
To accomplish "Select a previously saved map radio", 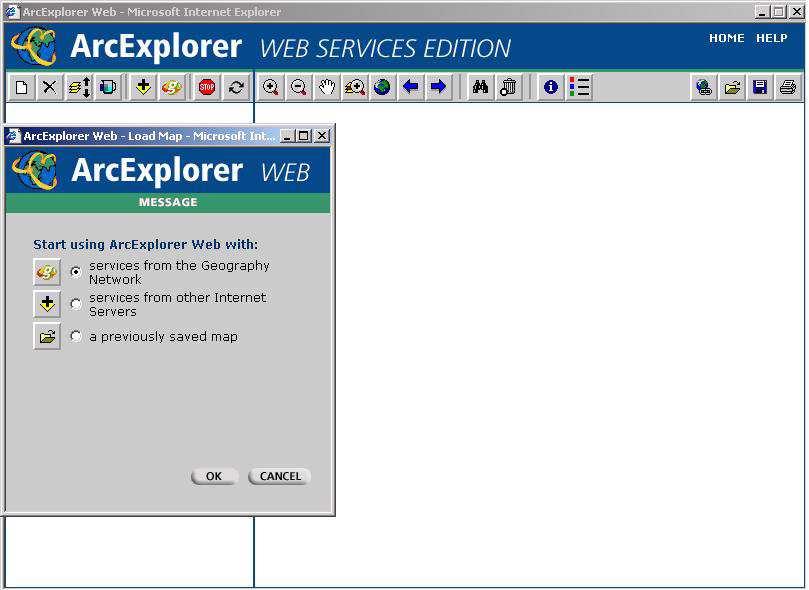I will [x=76, y=337].
